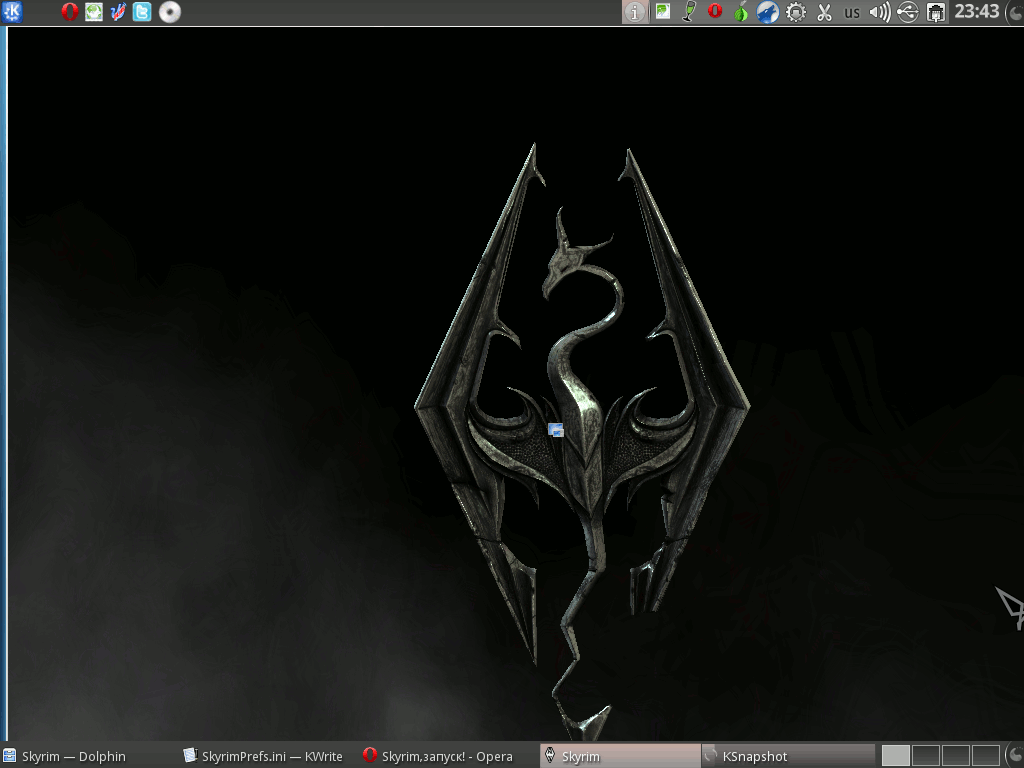The width and height of the screenshot is (1024, 768).
Task: Open the KDE Kickoff application launcher
Action: point(12,12)
